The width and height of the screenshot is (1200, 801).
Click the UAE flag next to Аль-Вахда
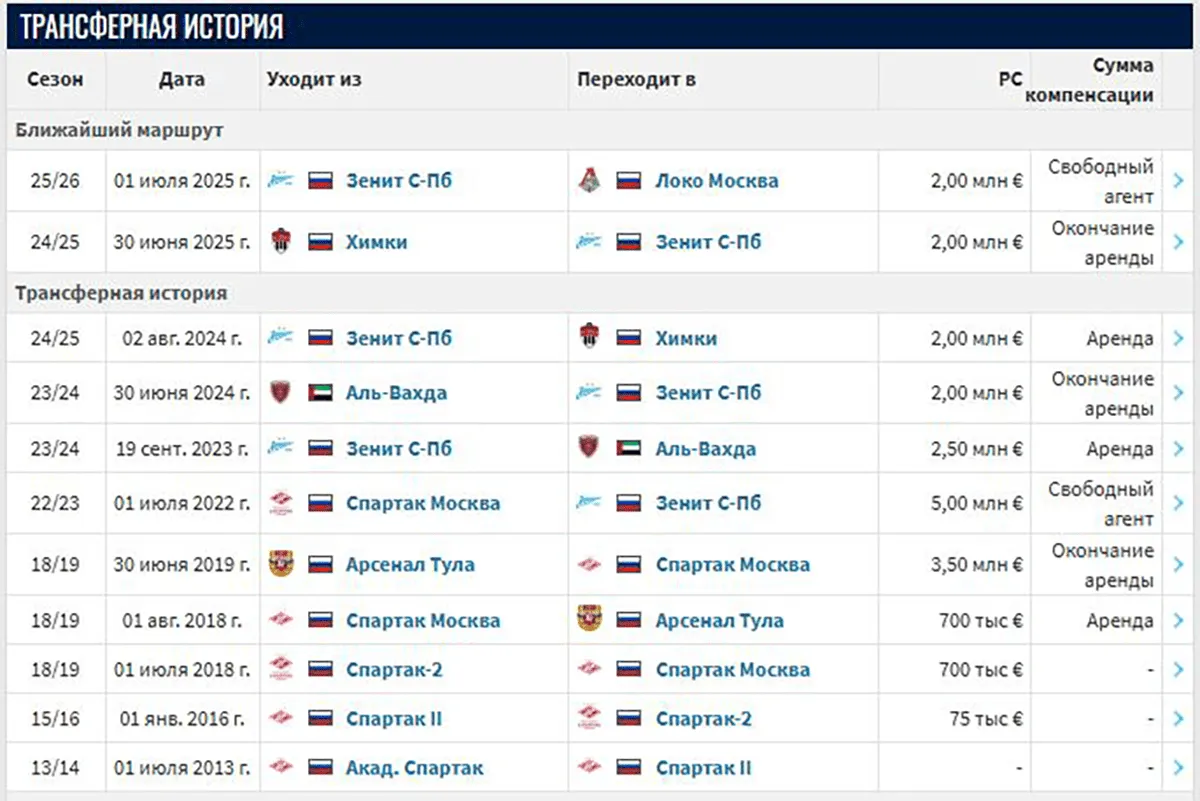(322, 392)
